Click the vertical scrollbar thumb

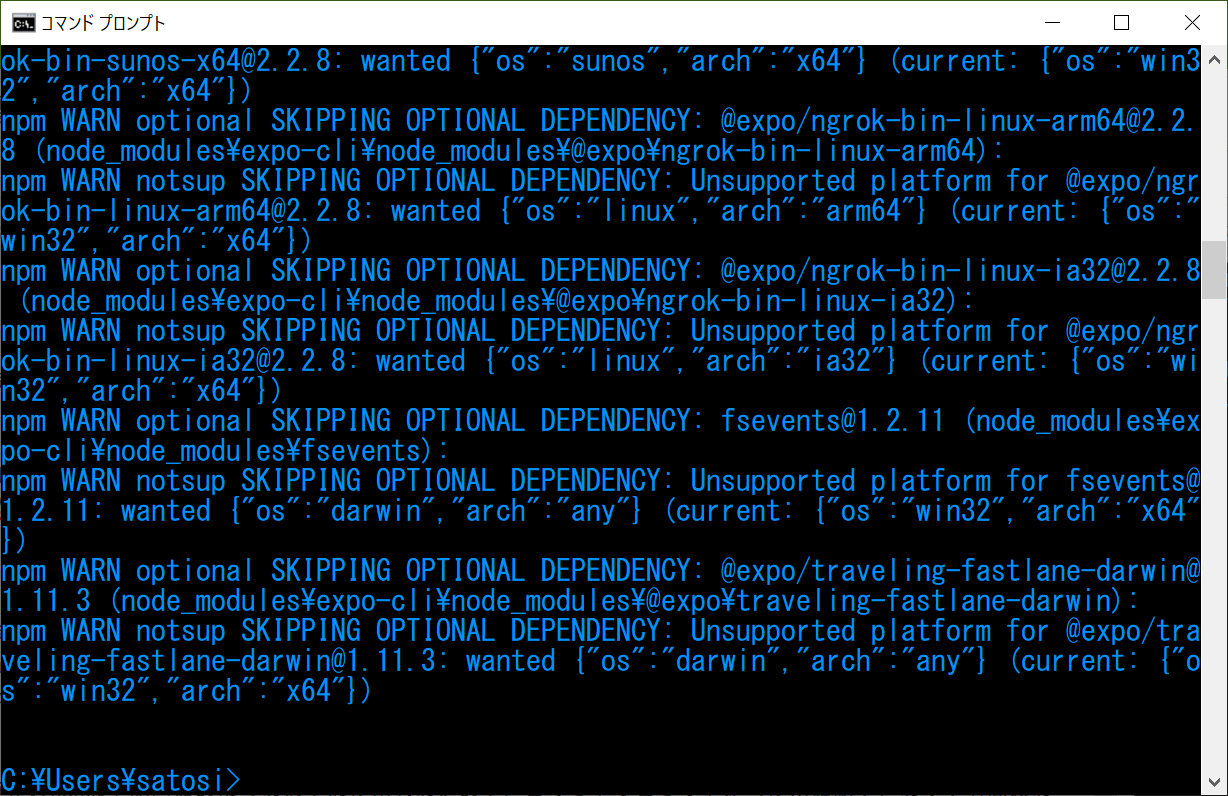[1214, 269]
